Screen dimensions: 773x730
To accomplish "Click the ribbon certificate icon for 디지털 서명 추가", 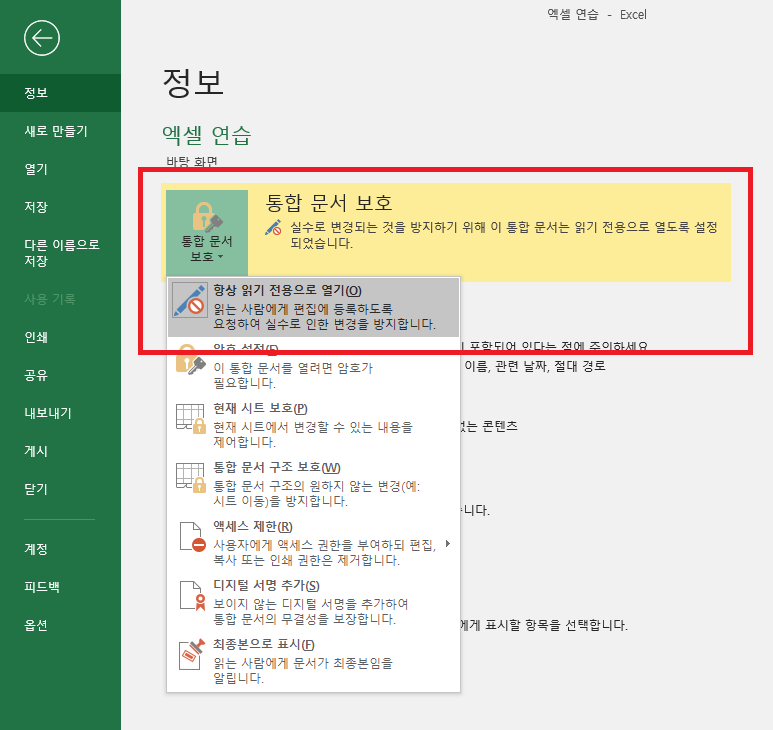I will [192, 595].
